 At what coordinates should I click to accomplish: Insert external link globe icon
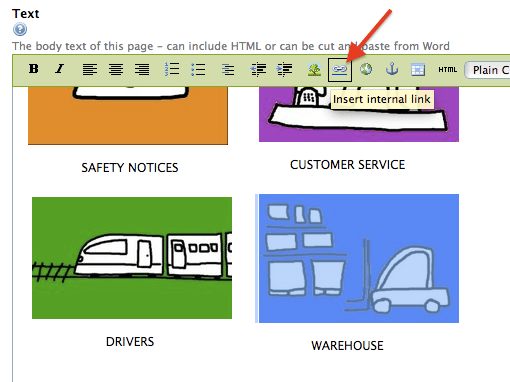coord(366,69)
